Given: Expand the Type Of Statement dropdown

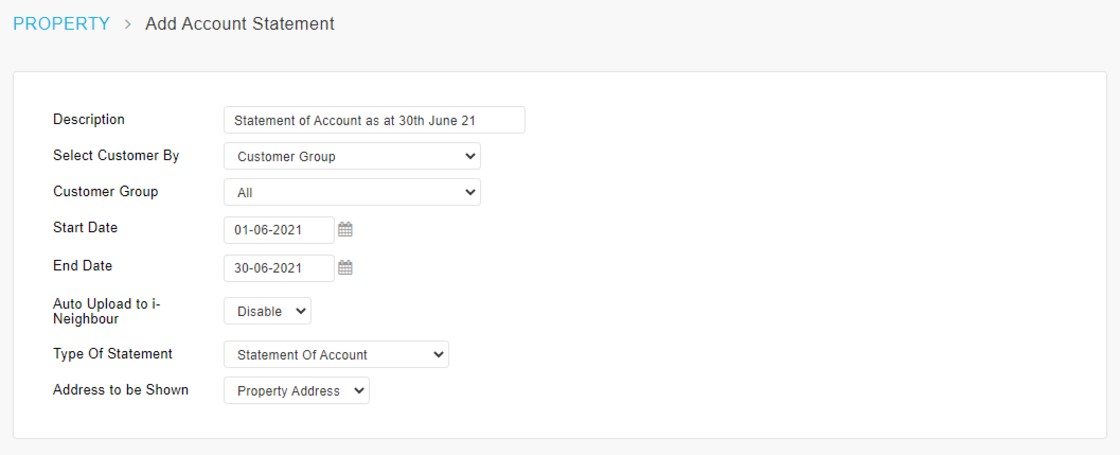Looking at the screenshot, I should [336, 354].
